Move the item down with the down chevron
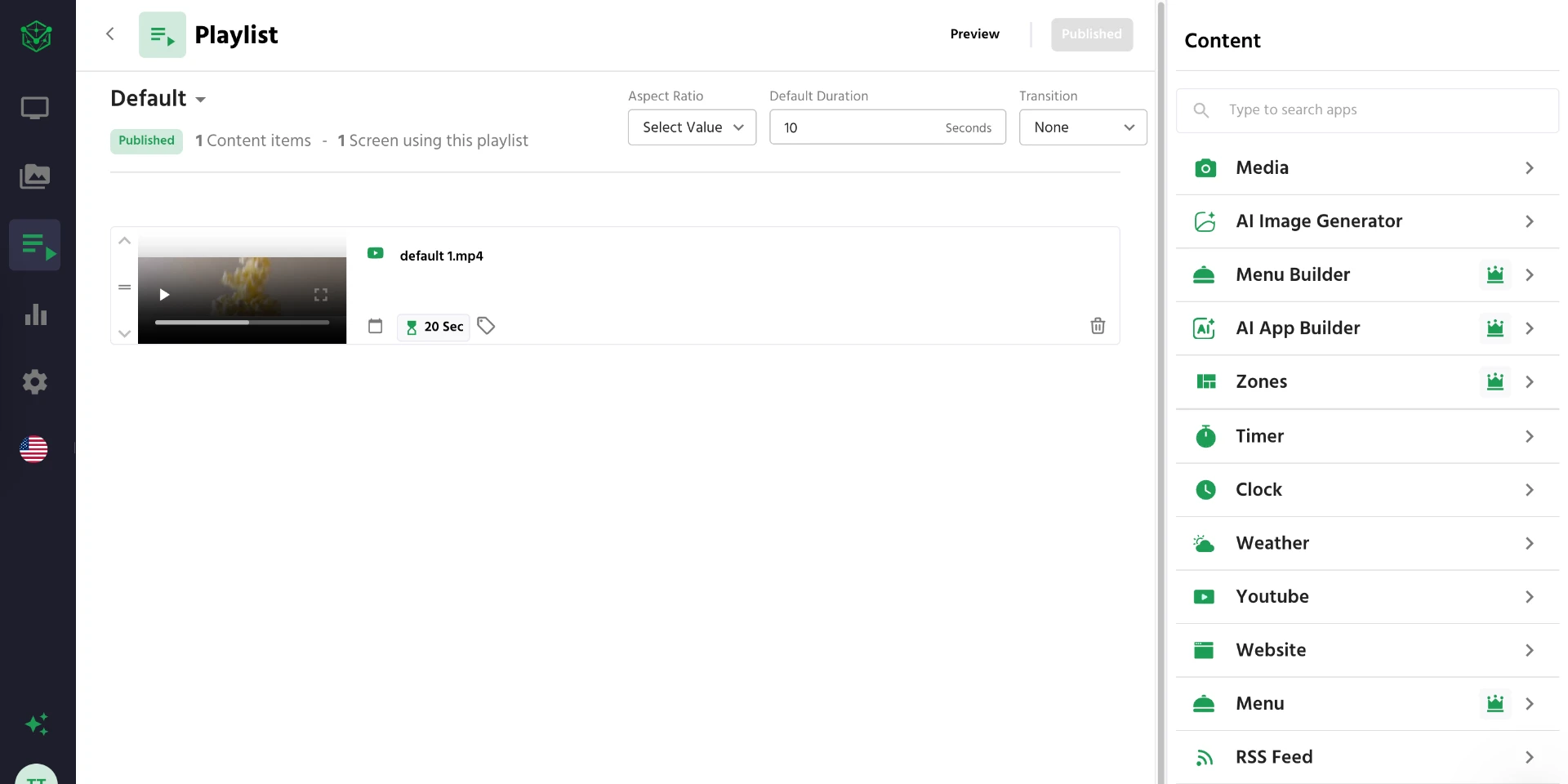The width and height of the screenshot is (1568, 784). (124, 333)
